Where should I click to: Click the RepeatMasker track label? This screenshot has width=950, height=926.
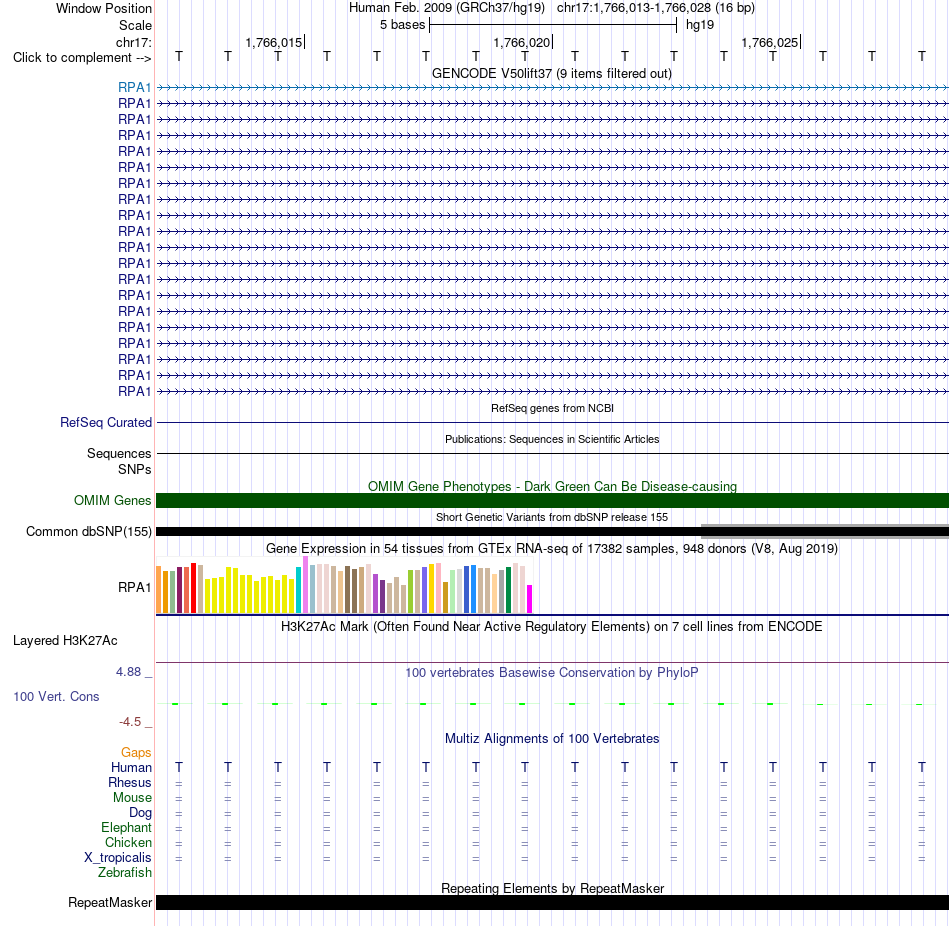coord(110,903)
